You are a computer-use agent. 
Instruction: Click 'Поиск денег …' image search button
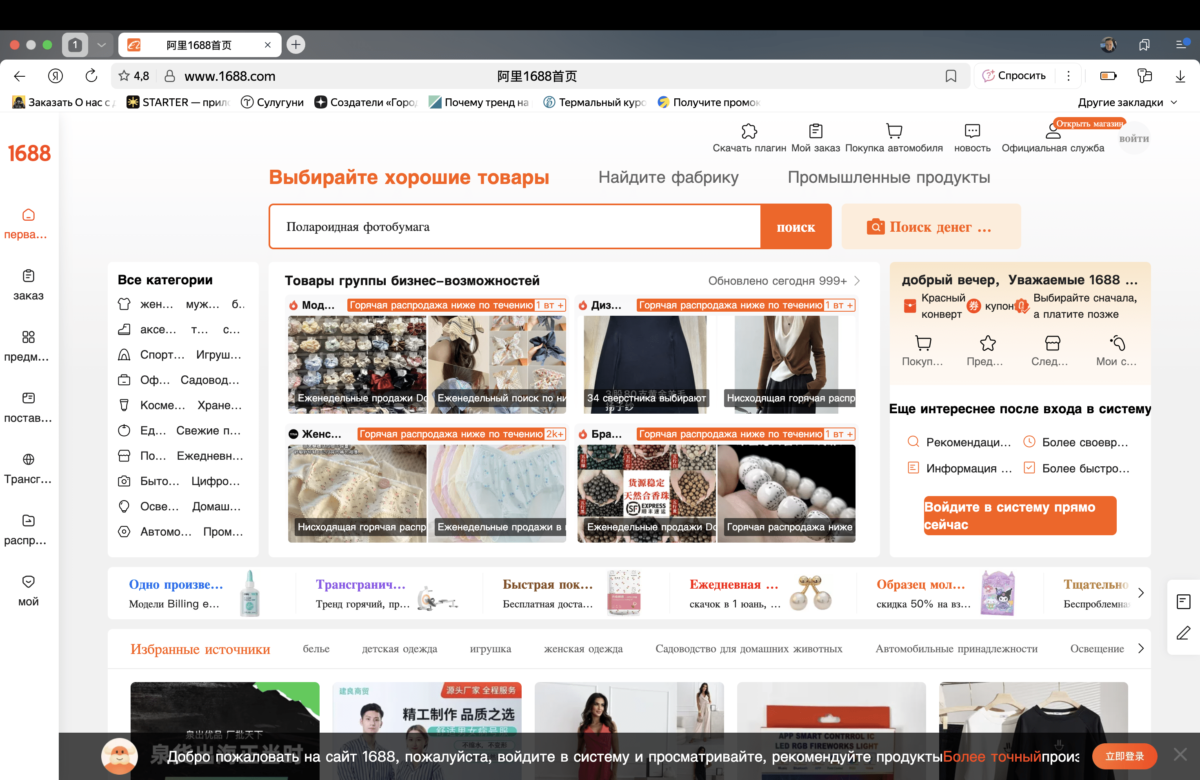click(931, 227)
